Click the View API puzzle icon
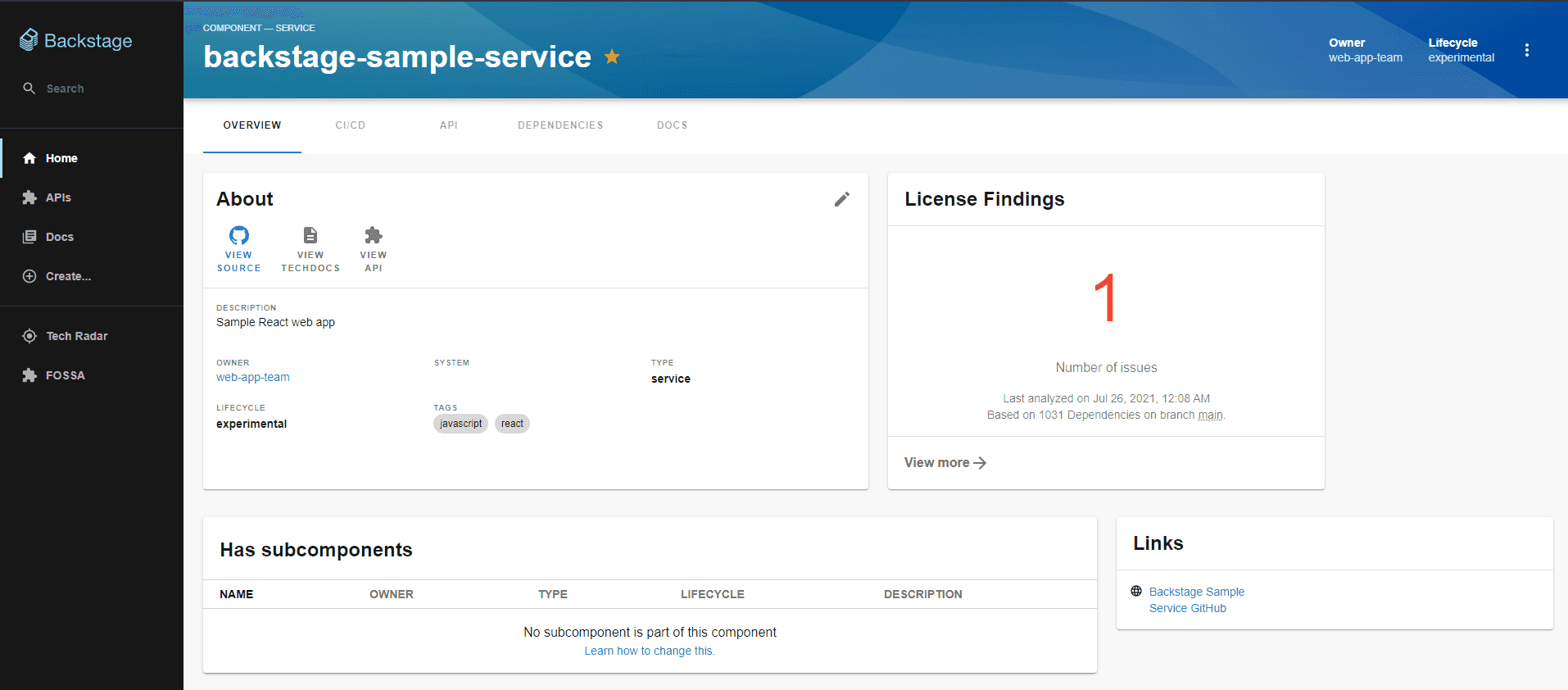 374,235
